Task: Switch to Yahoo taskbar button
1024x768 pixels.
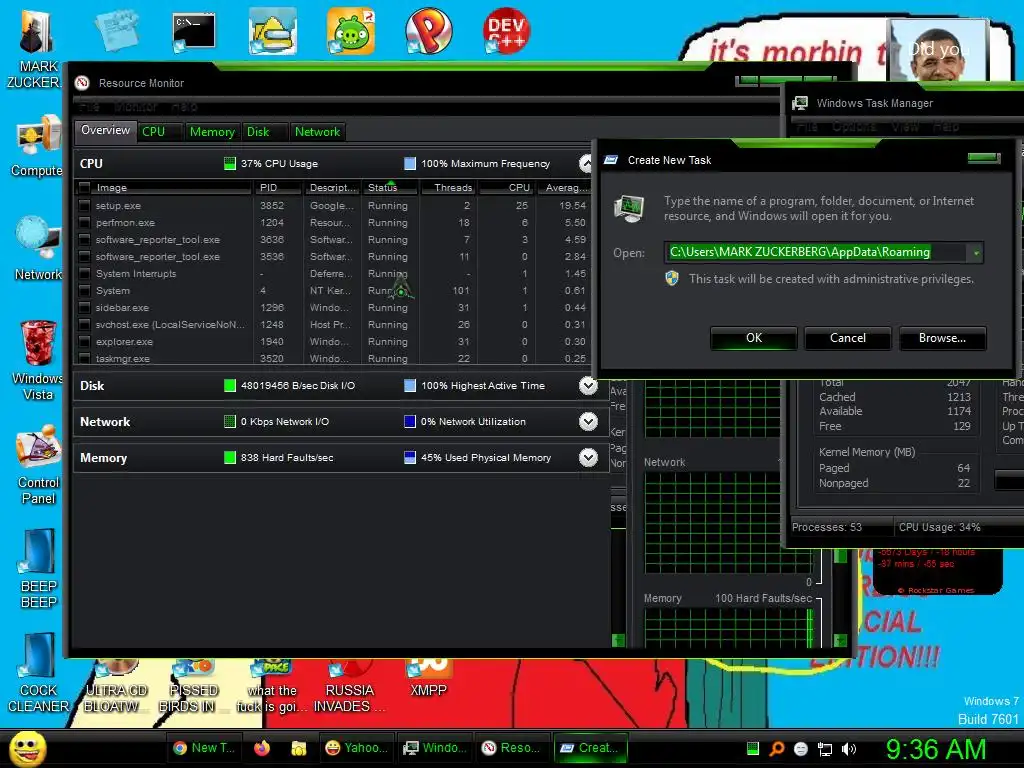Action: click(356, 748)
